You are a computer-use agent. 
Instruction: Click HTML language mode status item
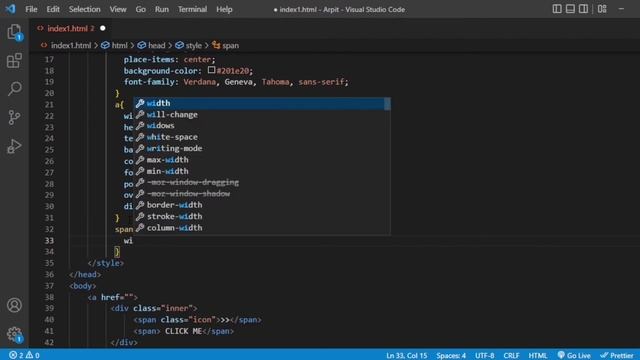click(x=538, y=355)
